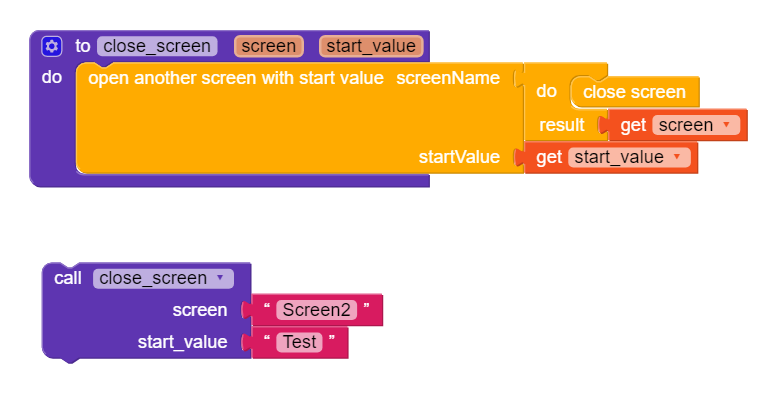Click the get word on get screen block
This screenshot has height=407, width=768.
[x=633, y=125]
